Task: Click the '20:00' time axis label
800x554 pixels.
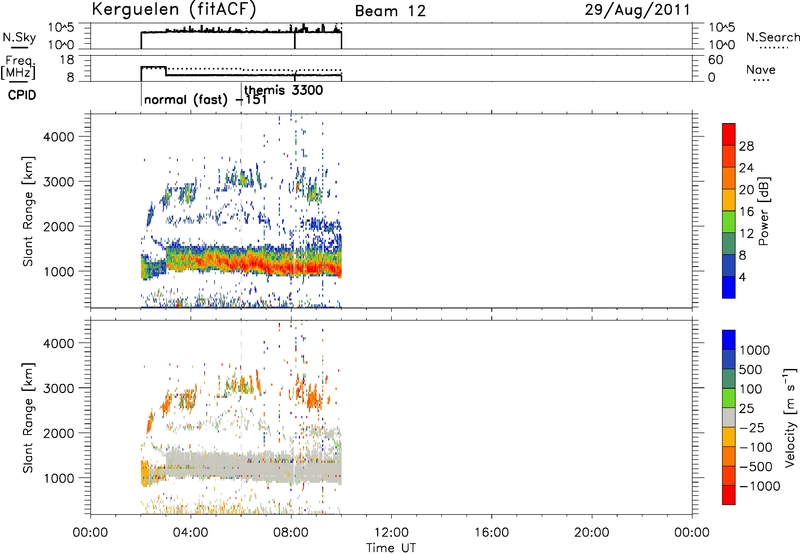Action: (591, 533)
